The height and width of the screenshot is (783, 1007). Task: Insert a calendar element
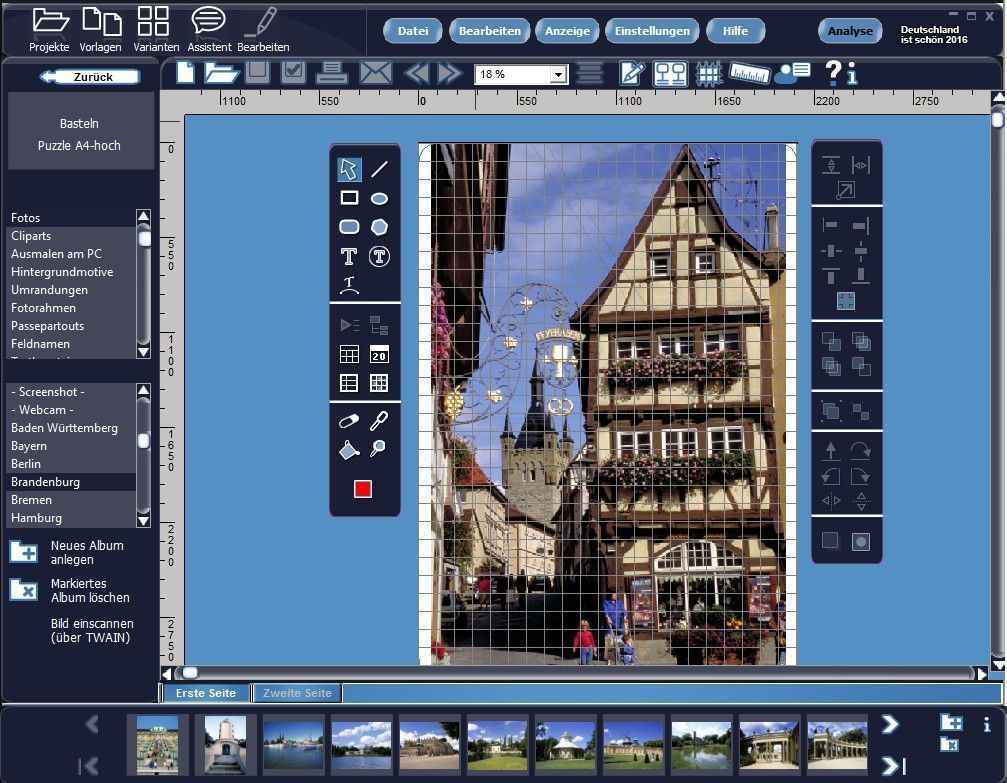pyautogui.click(x=379, y=355)
